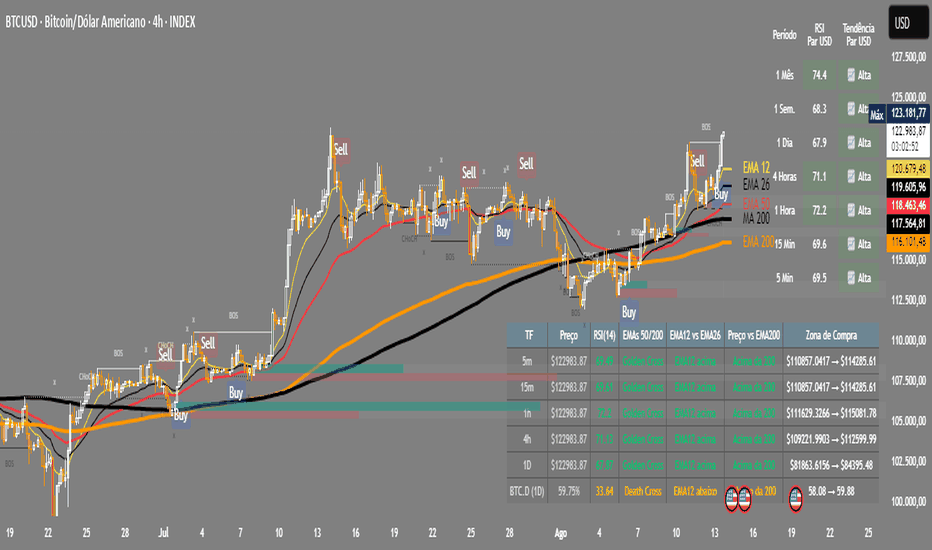Click the buy zone $109221.9903 → $112599.99
Image resolution: width=932 pixels, height=550 pixels.
831,439
